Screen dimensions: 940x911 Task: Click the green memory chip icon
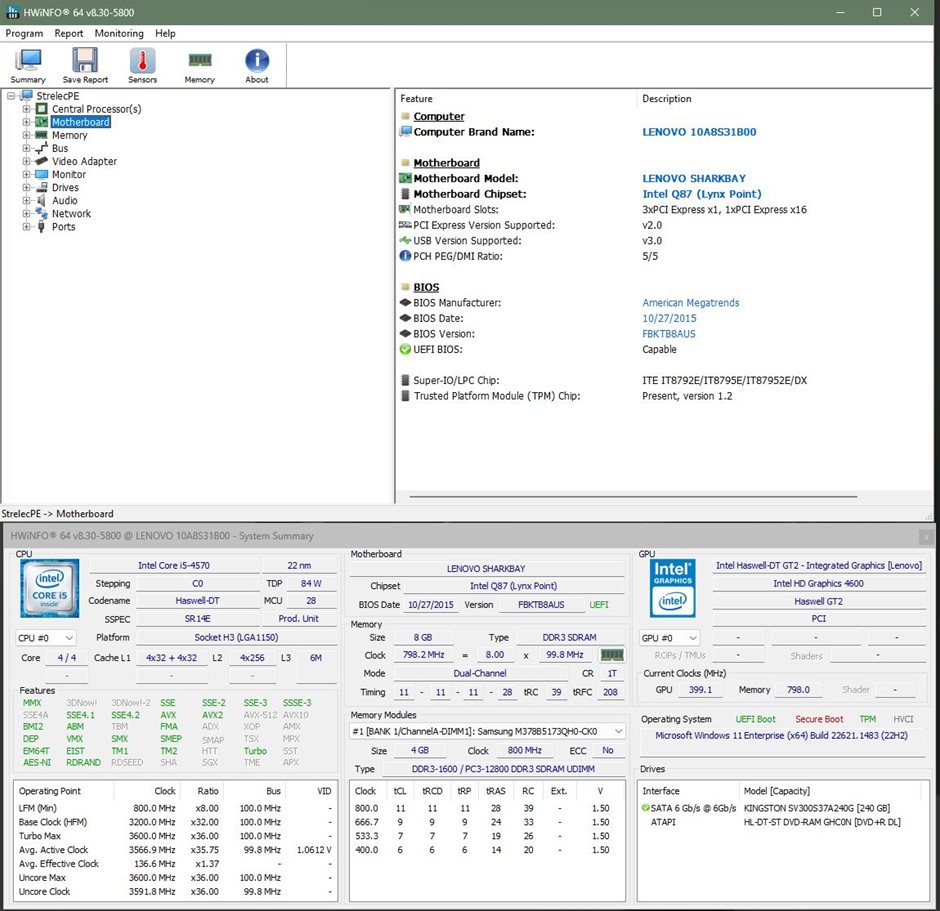click(x=611, y=655)
